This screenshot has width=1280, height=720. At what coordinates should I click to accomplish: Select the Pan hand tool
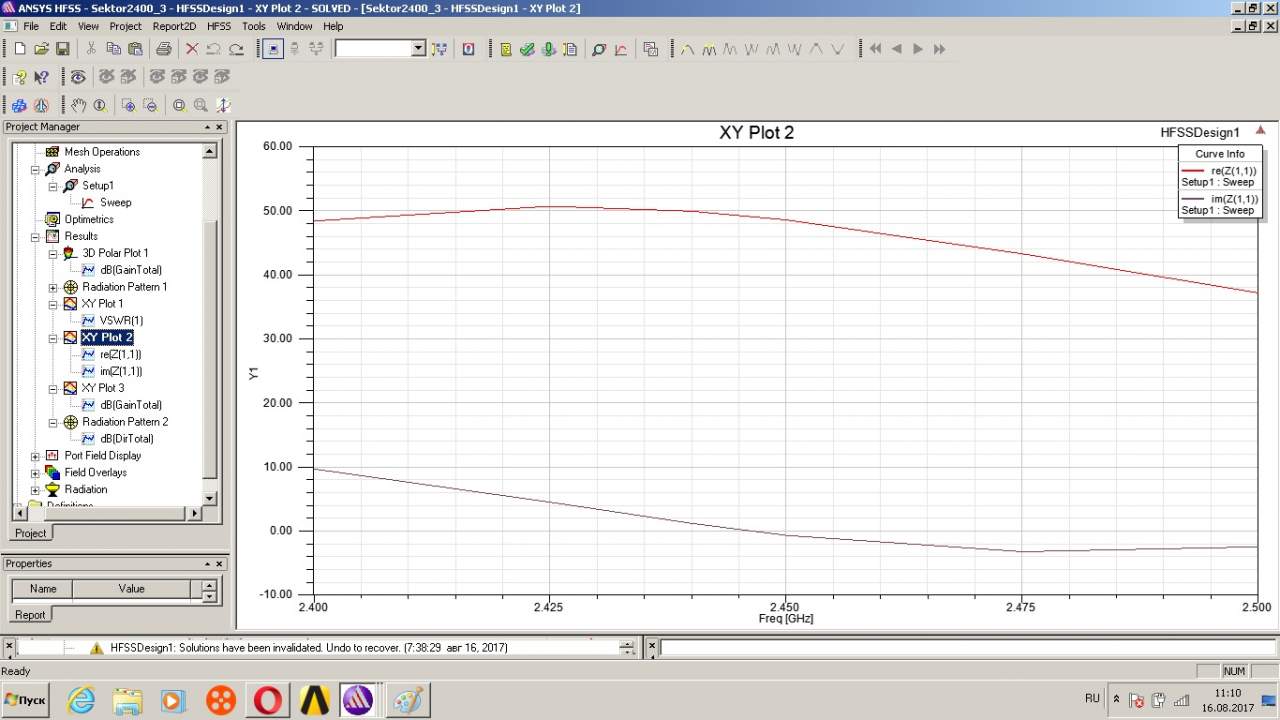(79, 105)
